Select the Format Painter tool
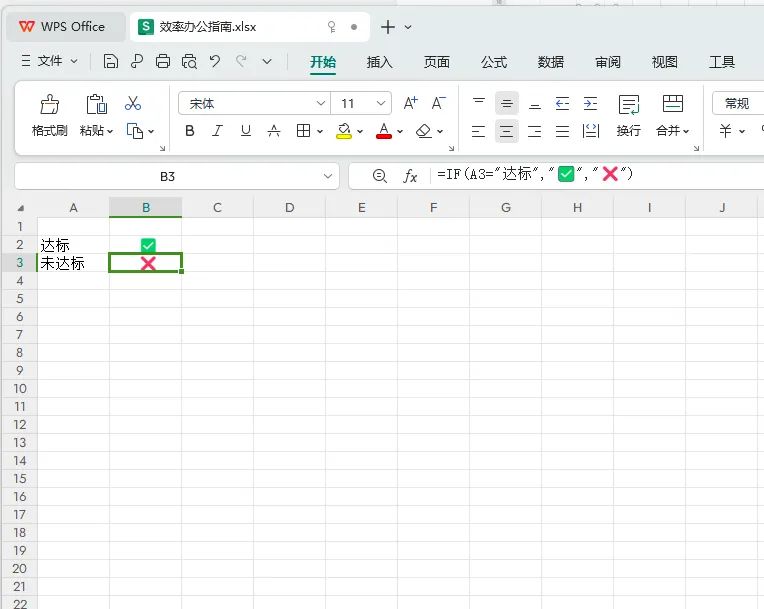This screenshot has height=609, width=764. pyautogui.click(x=49, y=115)
